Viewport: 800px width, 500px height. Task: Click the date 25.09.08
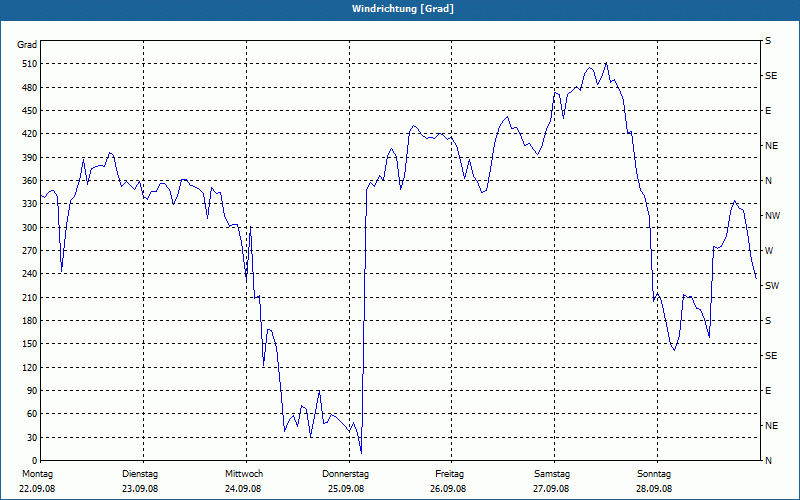point(346,489)
